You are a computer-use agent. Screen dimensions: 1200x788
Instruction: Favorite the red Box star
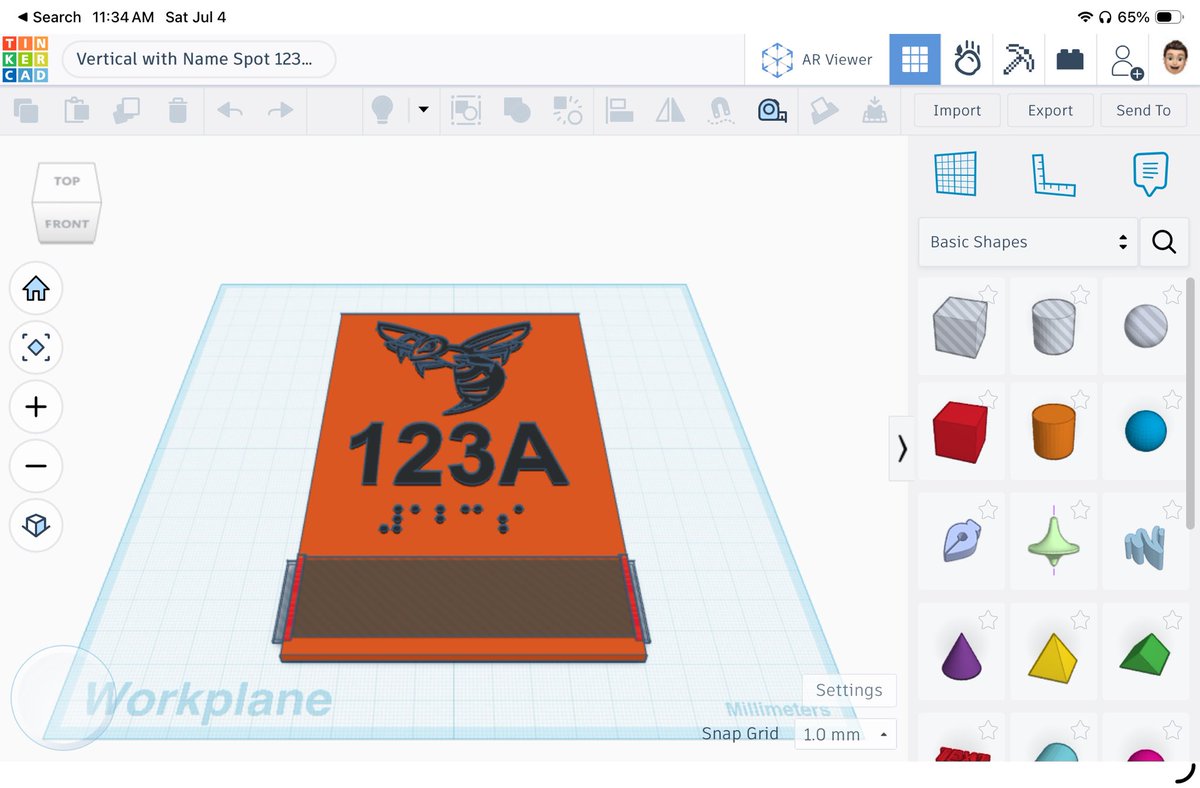click(x=988, y=399)
